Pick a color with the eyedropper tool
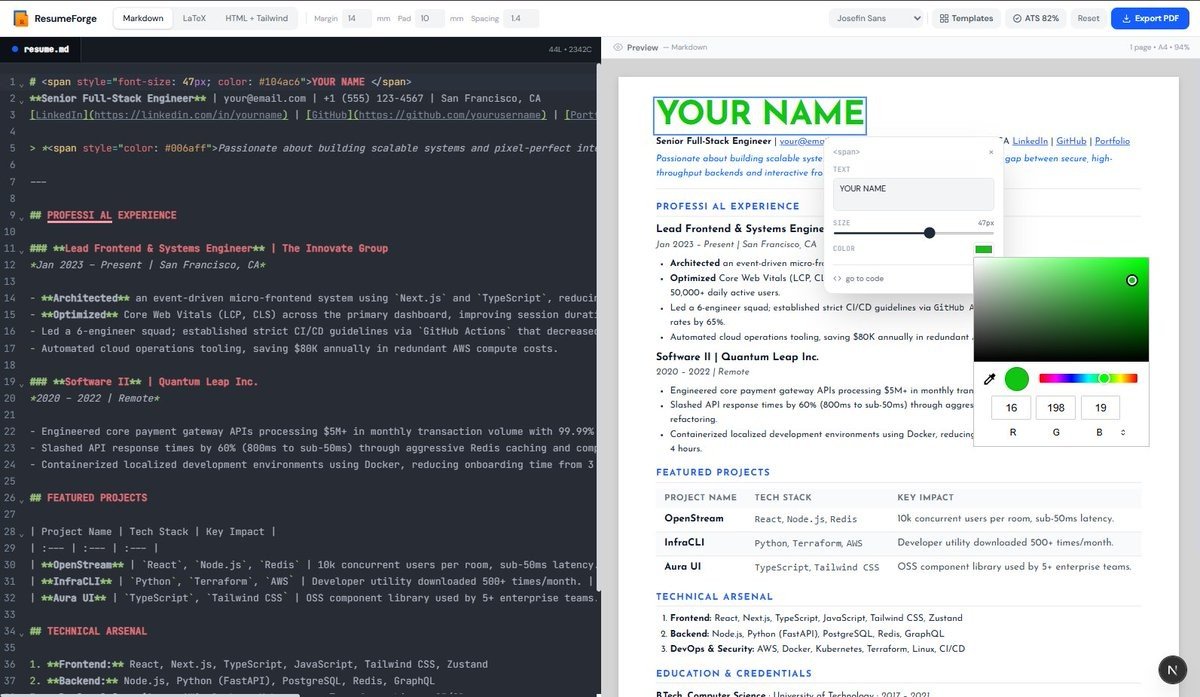This screenshot has height=697, width=1200. [x=990, y=379]
